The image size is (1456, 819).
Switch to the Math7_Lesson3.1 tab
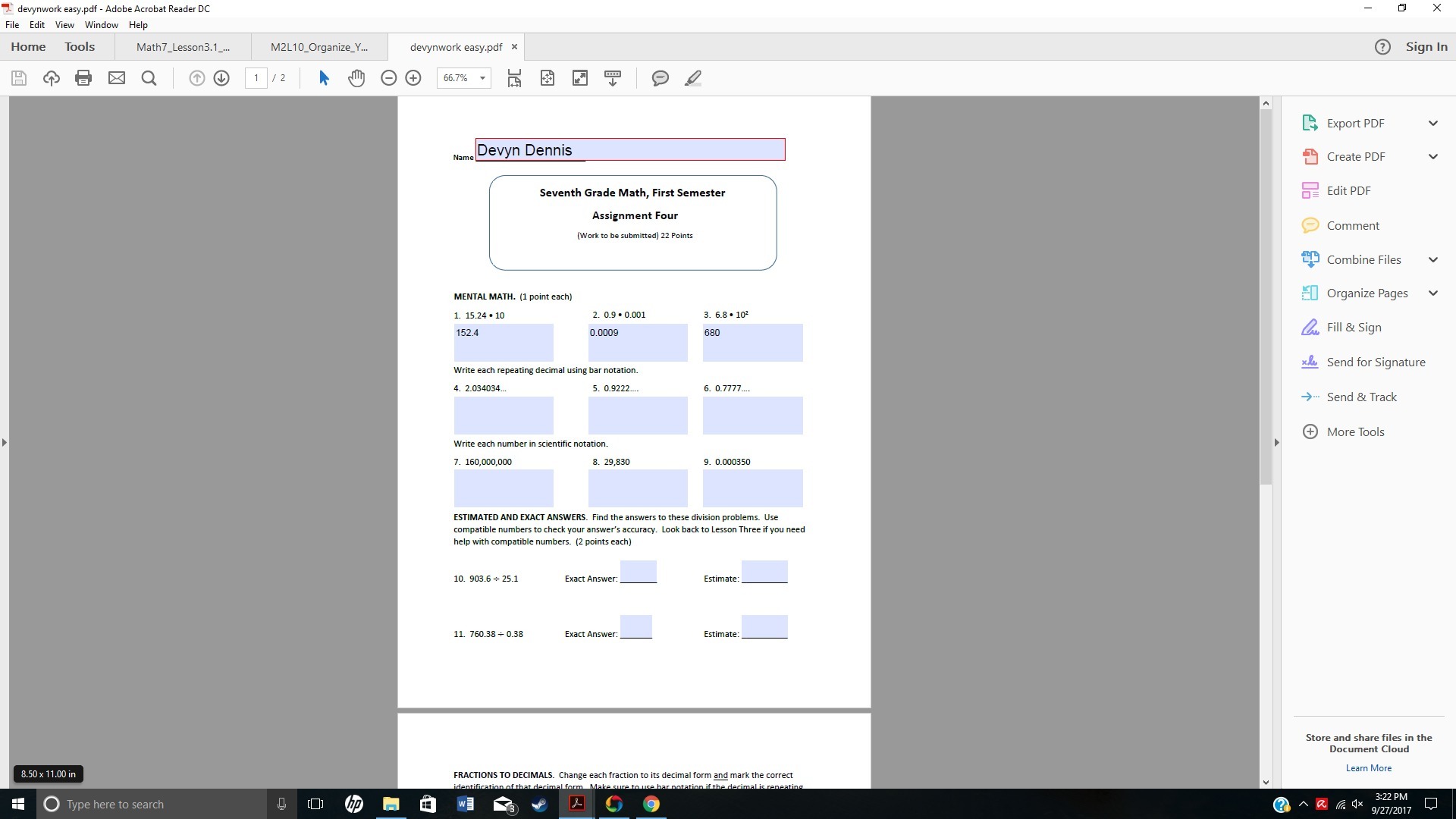[x=183, y=47]
